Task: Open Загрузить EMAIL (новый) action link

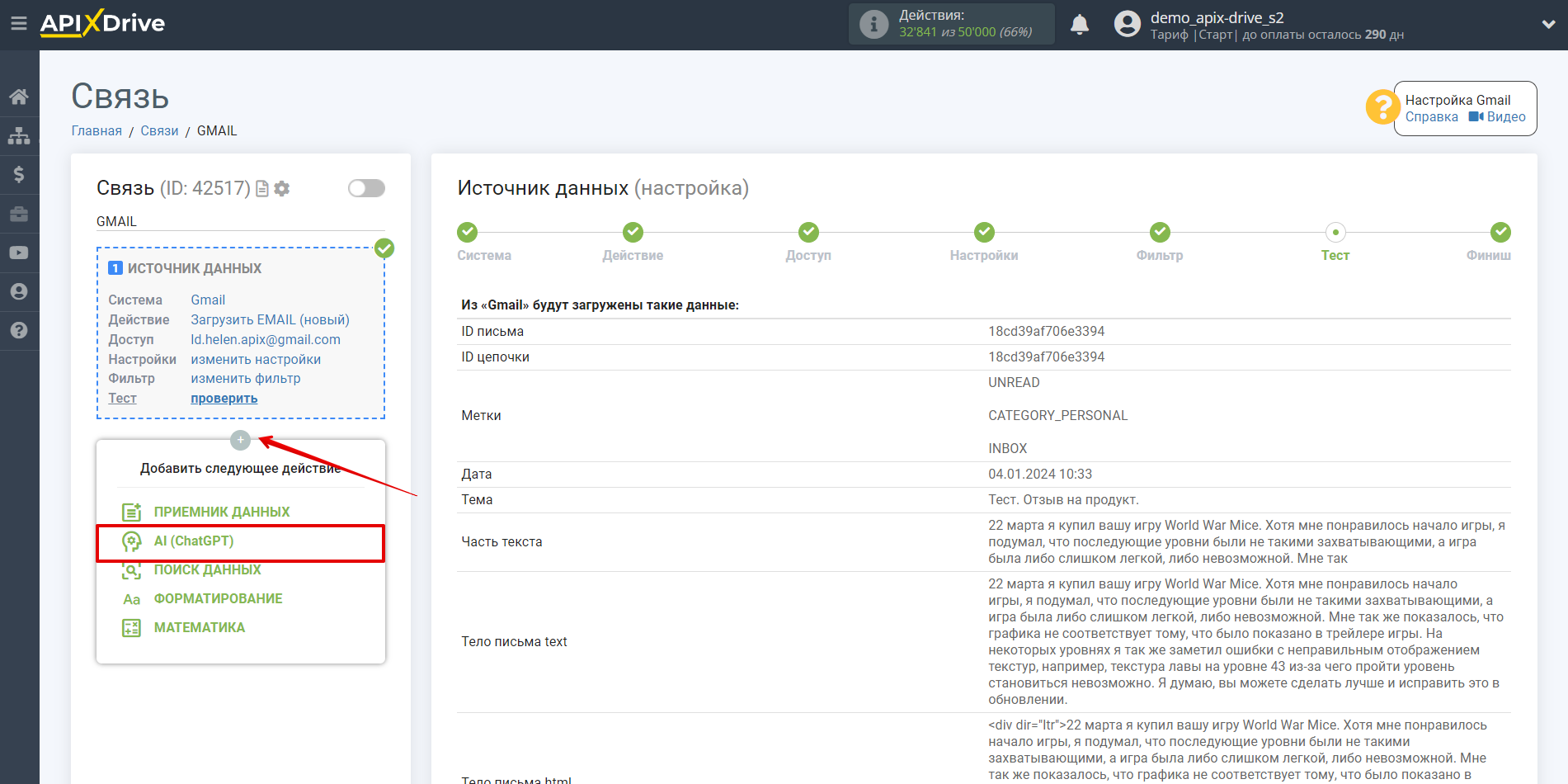Action: tap(270, 319)
